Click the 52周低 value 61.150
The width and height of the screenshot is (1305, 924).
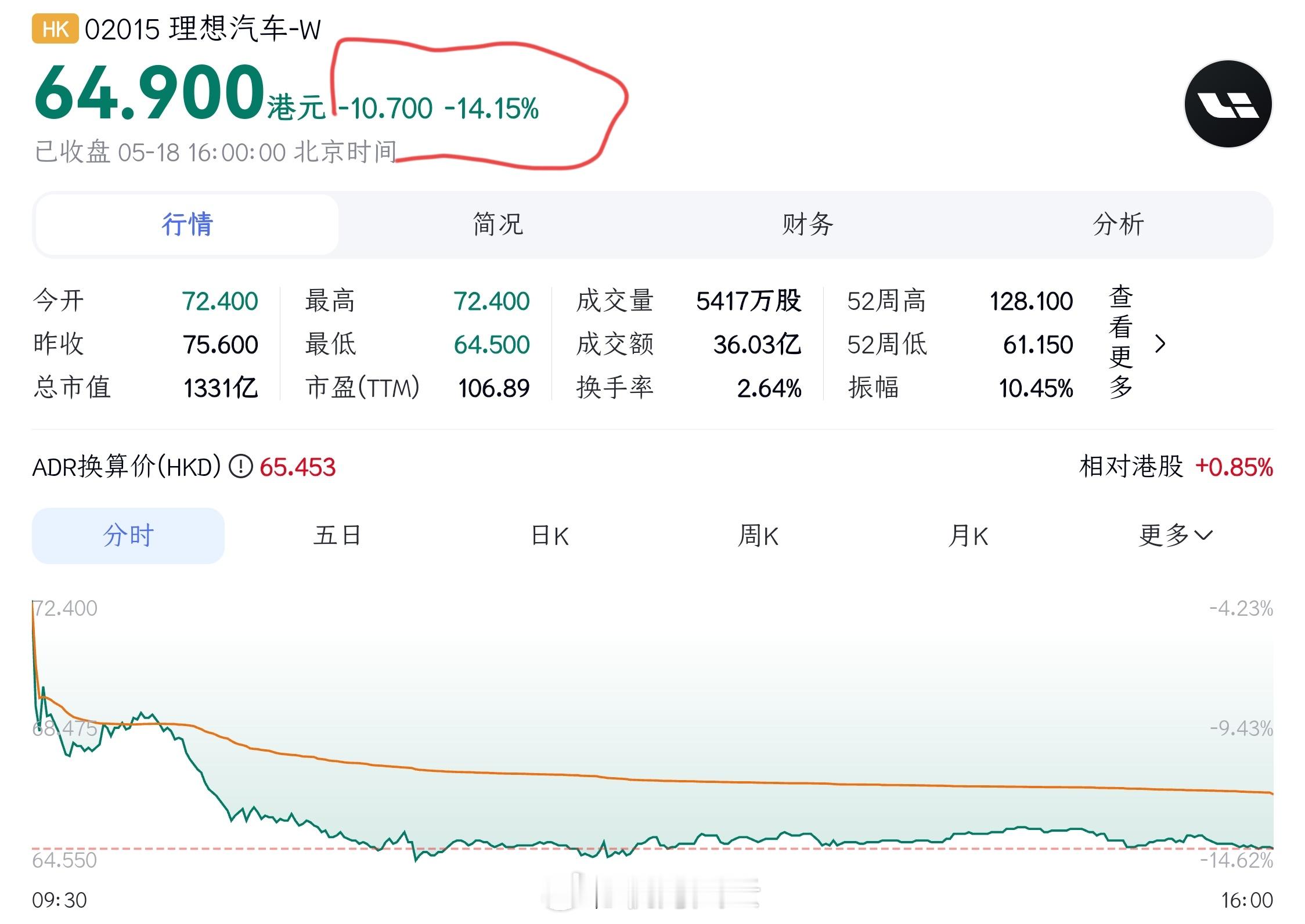(1038, 345)
